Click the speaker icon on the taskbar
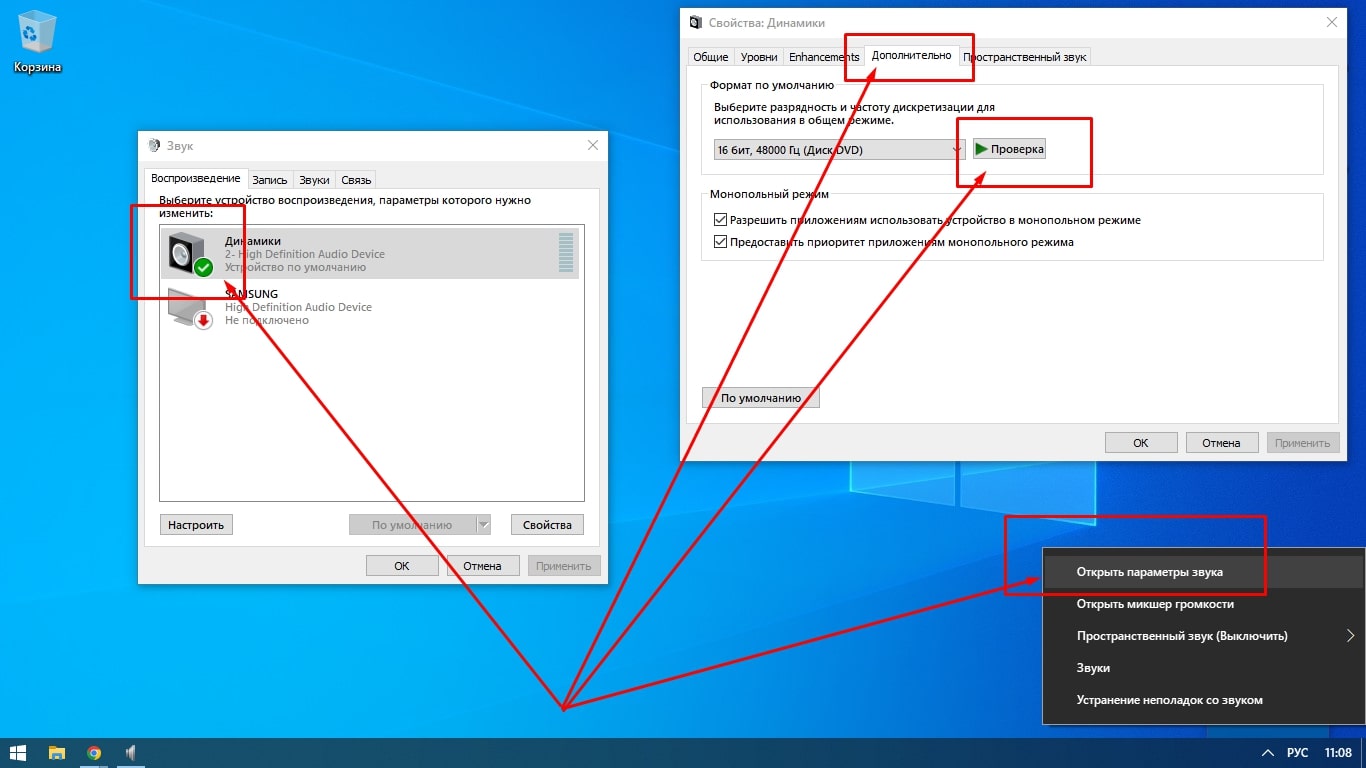 [130, 753]
